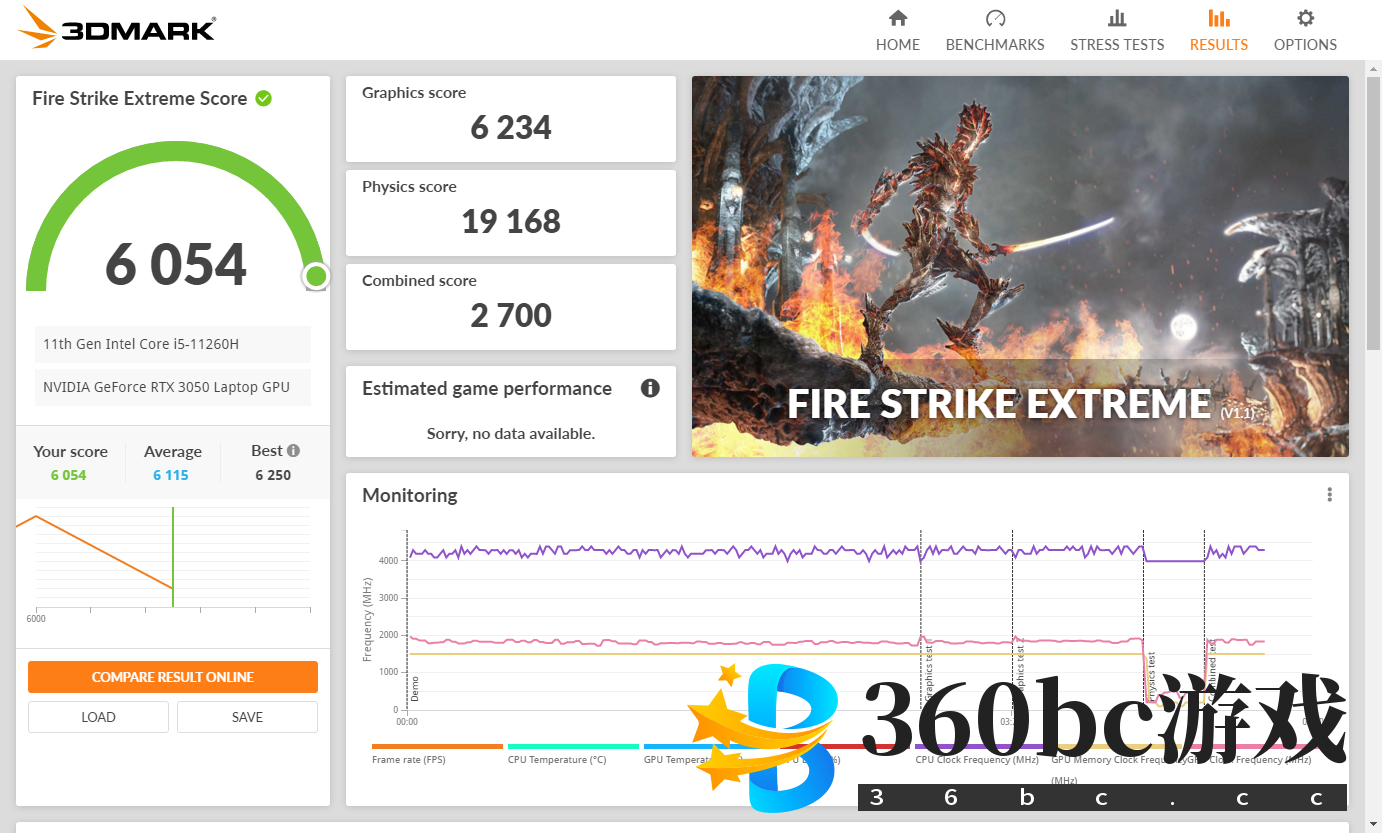Toggle the CPU Clock Frequency legend series
This screenshot has height=833, width=1382.
(977, 753)
